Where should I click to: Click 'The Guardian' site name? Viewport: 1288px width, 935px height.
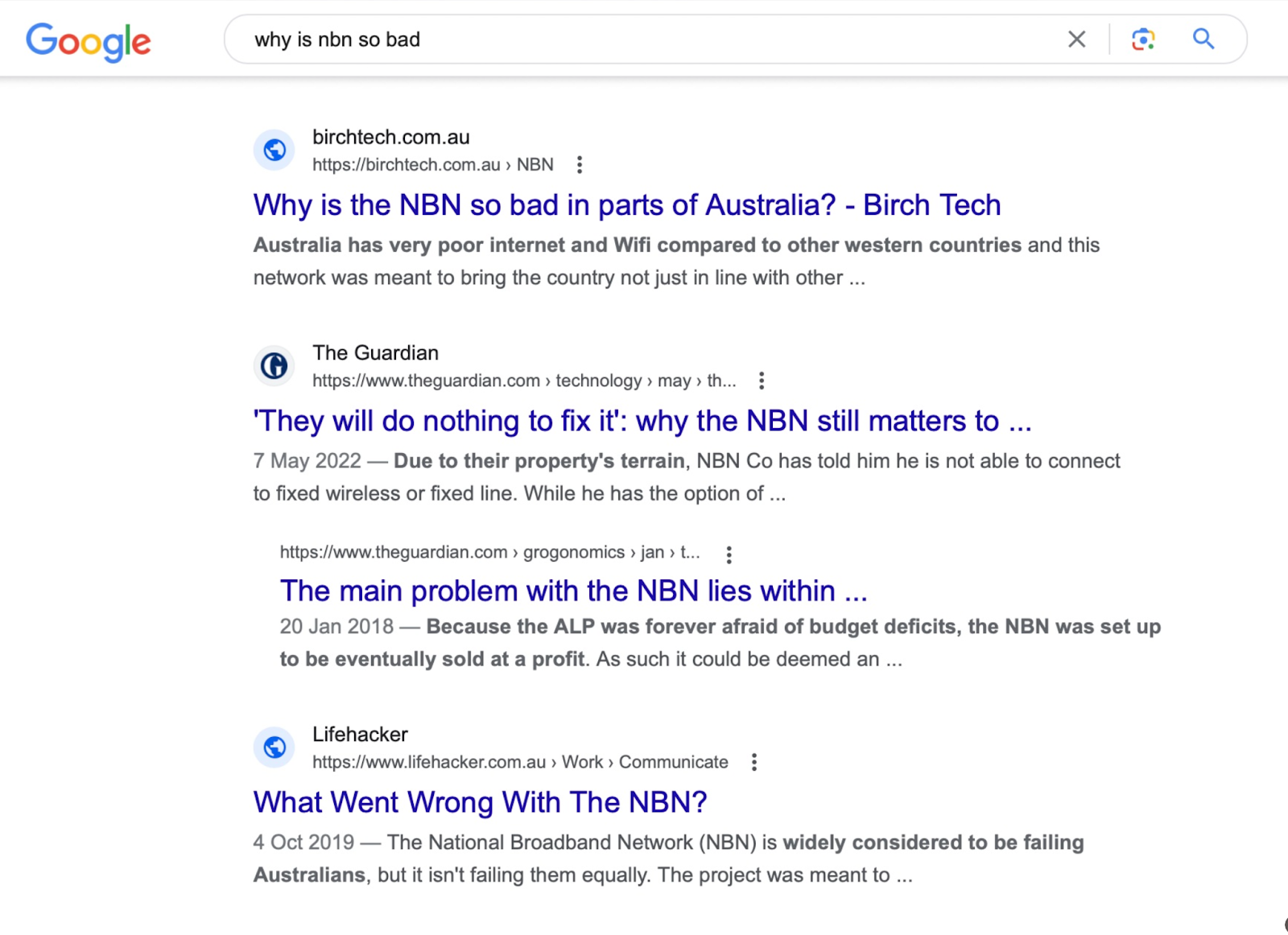376,353
